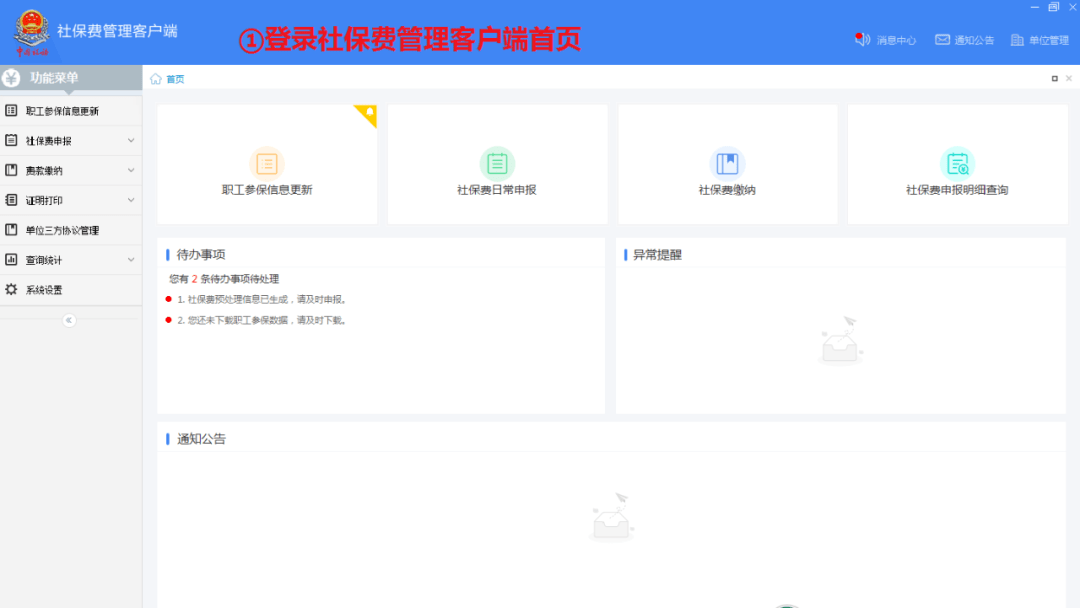Click the home icon on the 首页 tab
The width and height of the screenshot is (1080, 608).
[156, 77]
